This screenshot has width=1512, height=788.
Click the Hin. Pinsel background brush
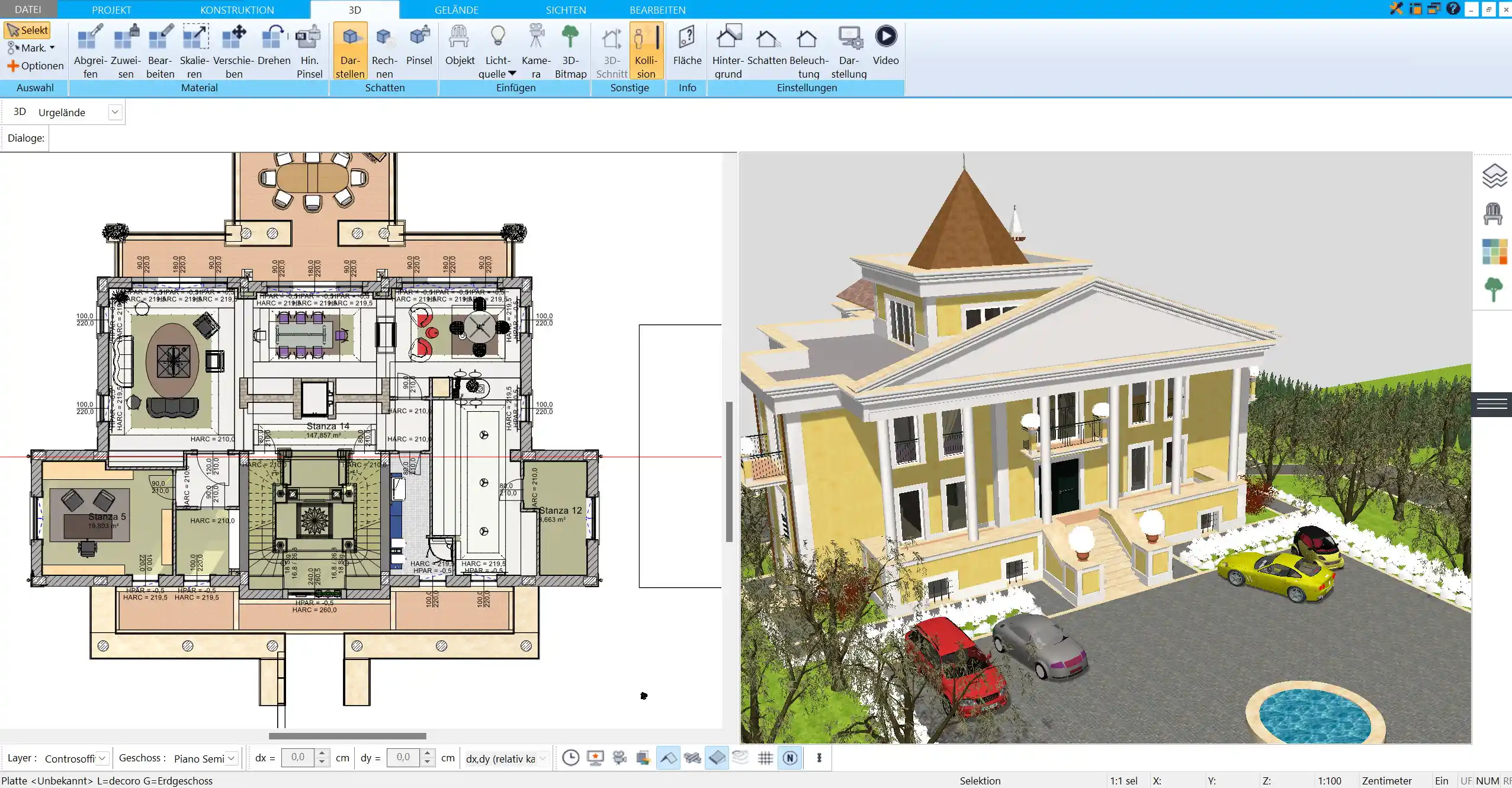point(309,51)
